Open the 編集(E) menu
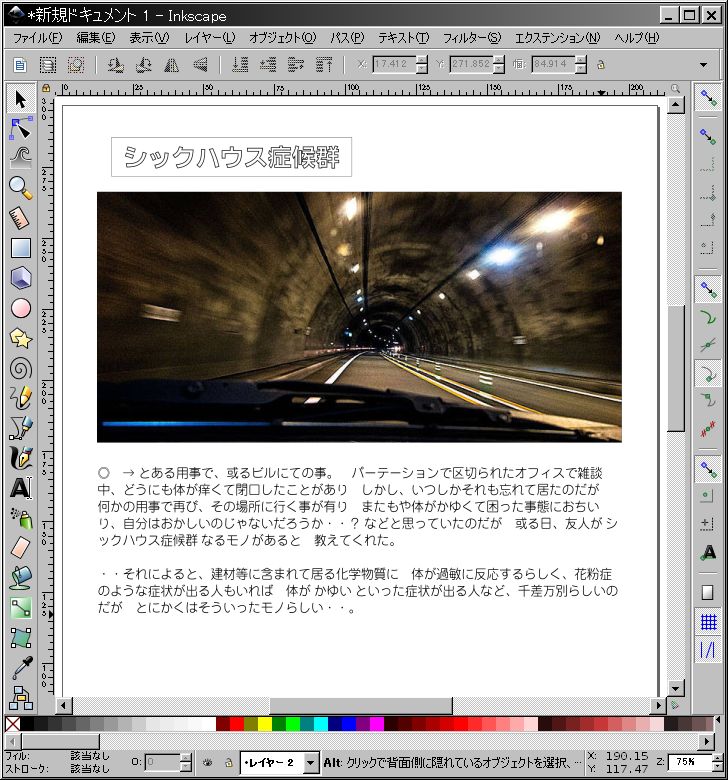 point(96,38)
